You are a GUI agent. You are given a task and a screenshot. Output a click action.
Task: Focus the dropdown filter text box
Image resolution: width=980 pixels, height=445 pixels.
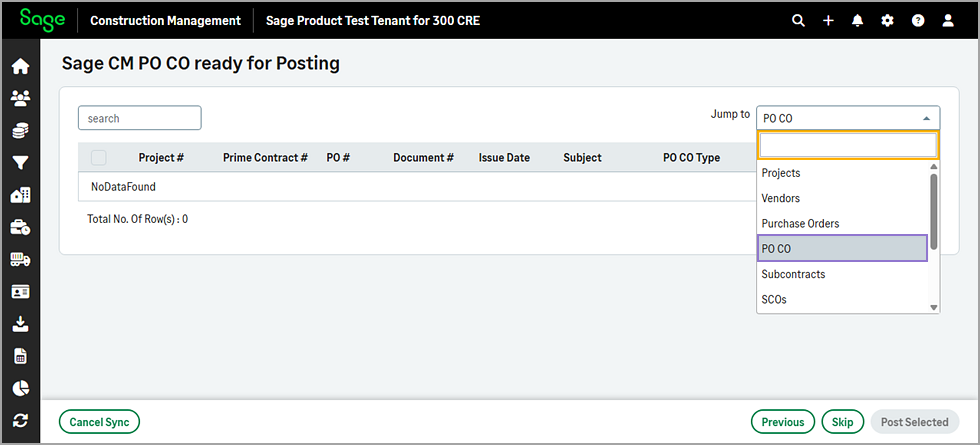(x=848, y=145)
